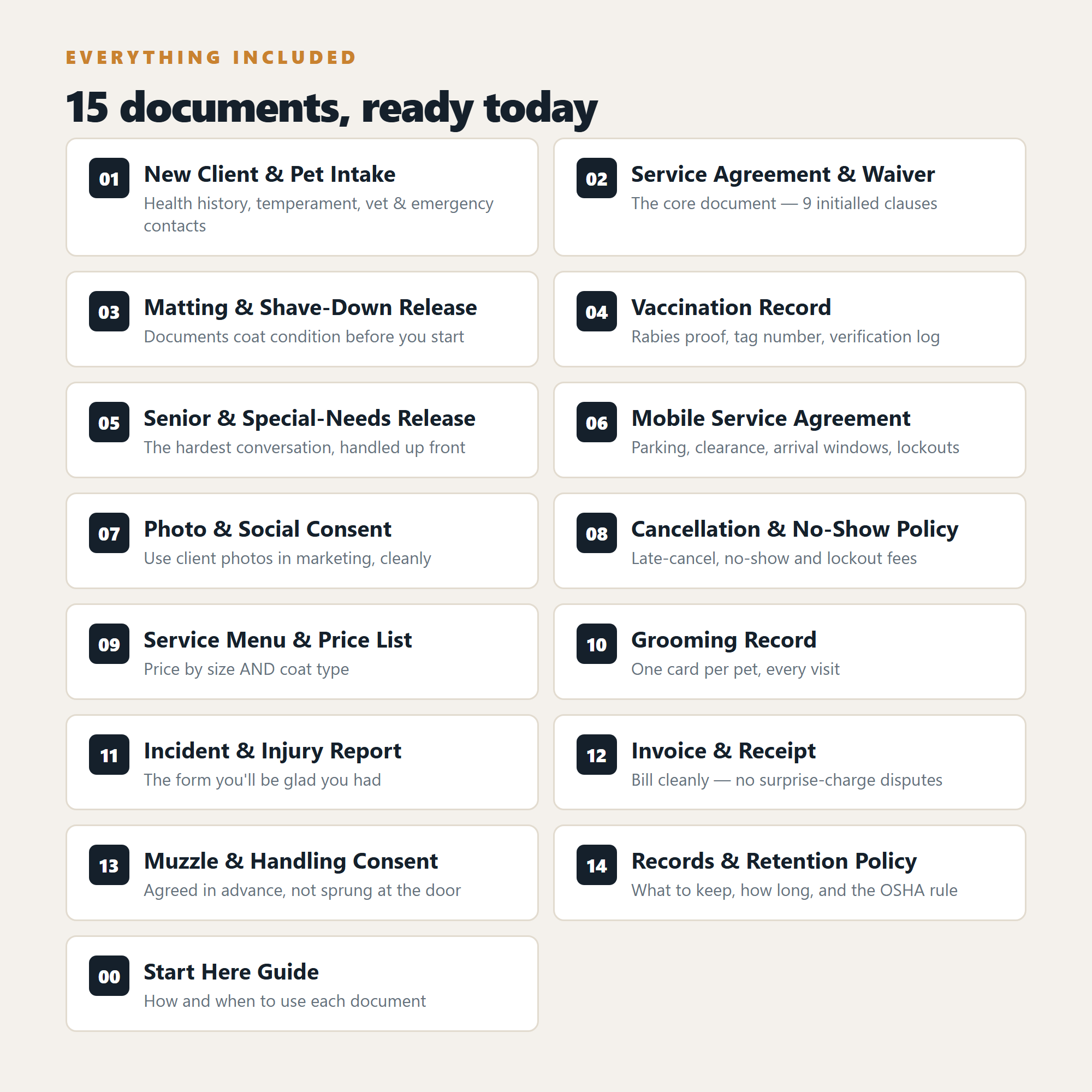This screenshot has width=1092, height=1092.
Task: Select the Photo & Social Consent title
Action: [x=268, y=529]
